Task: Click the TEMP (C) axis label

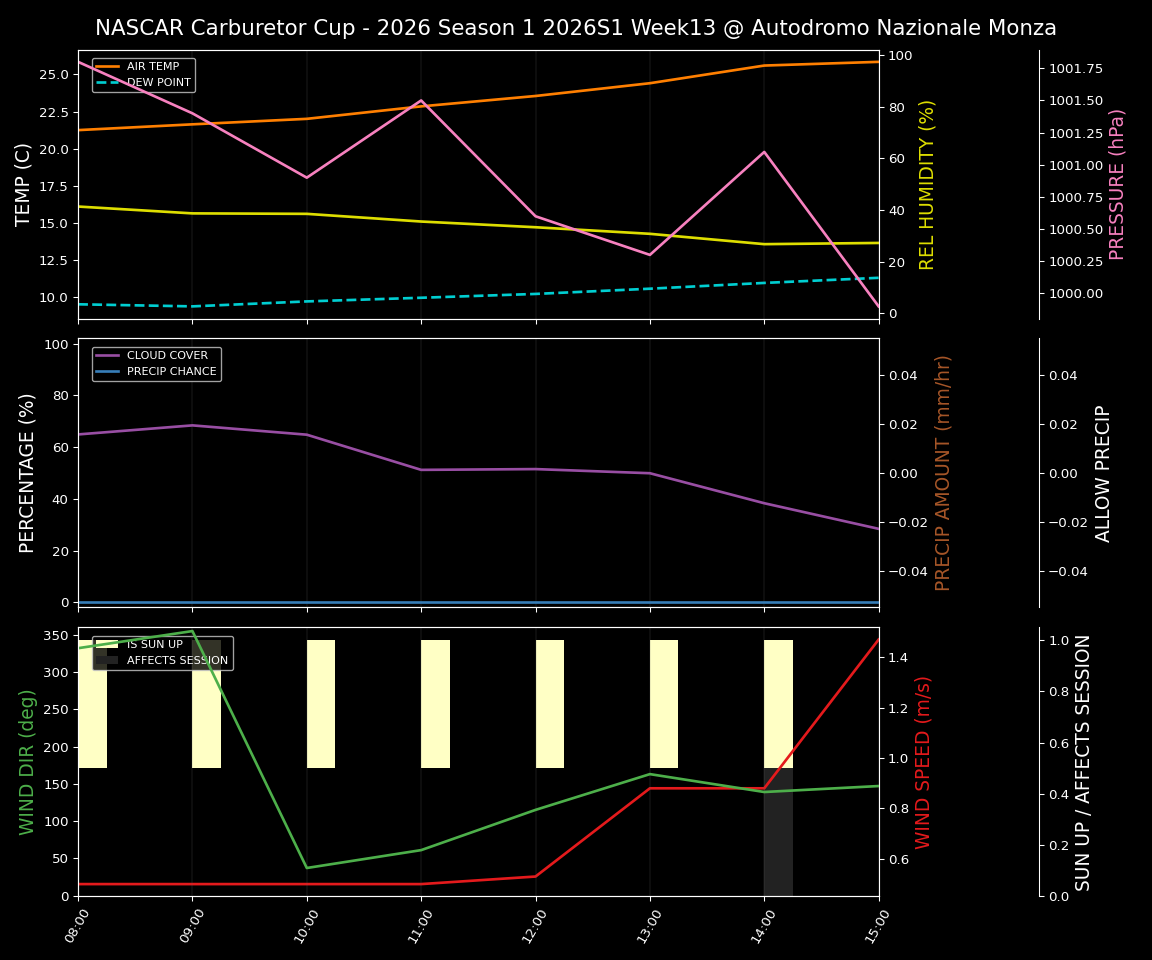Action: pyautogui.click(x=23, y=184)
